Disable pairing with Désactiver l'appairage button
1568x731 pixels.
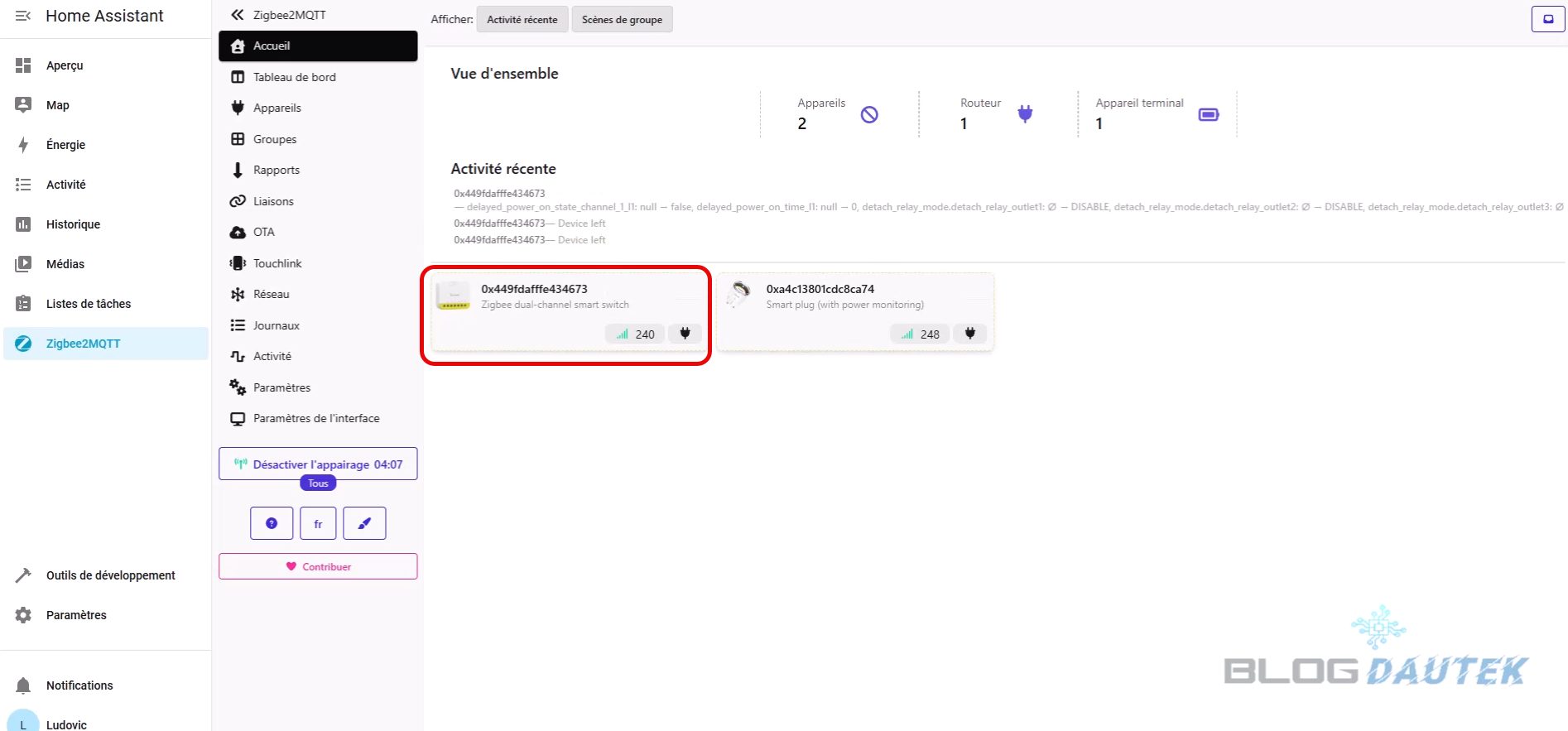point(318,464)
